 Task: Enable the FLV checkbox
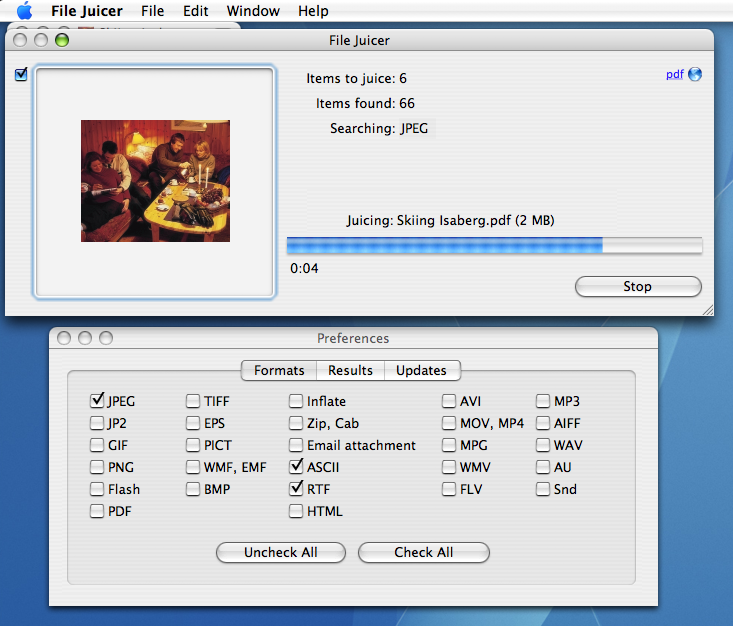coord(449,489)
